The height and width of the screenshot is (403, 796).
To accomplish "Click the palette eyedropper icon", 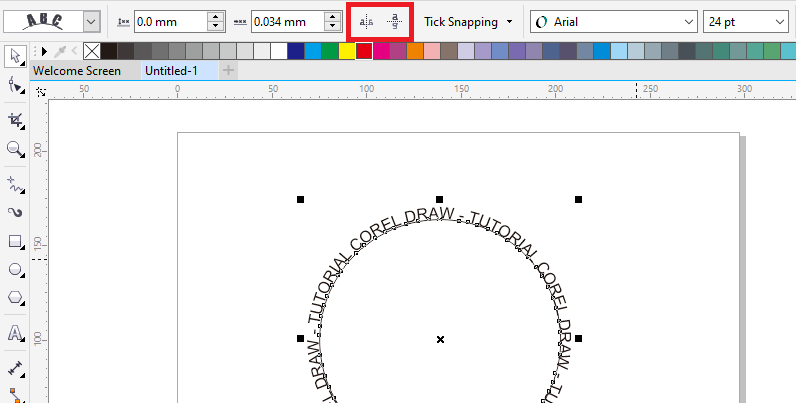I will 60,51.
